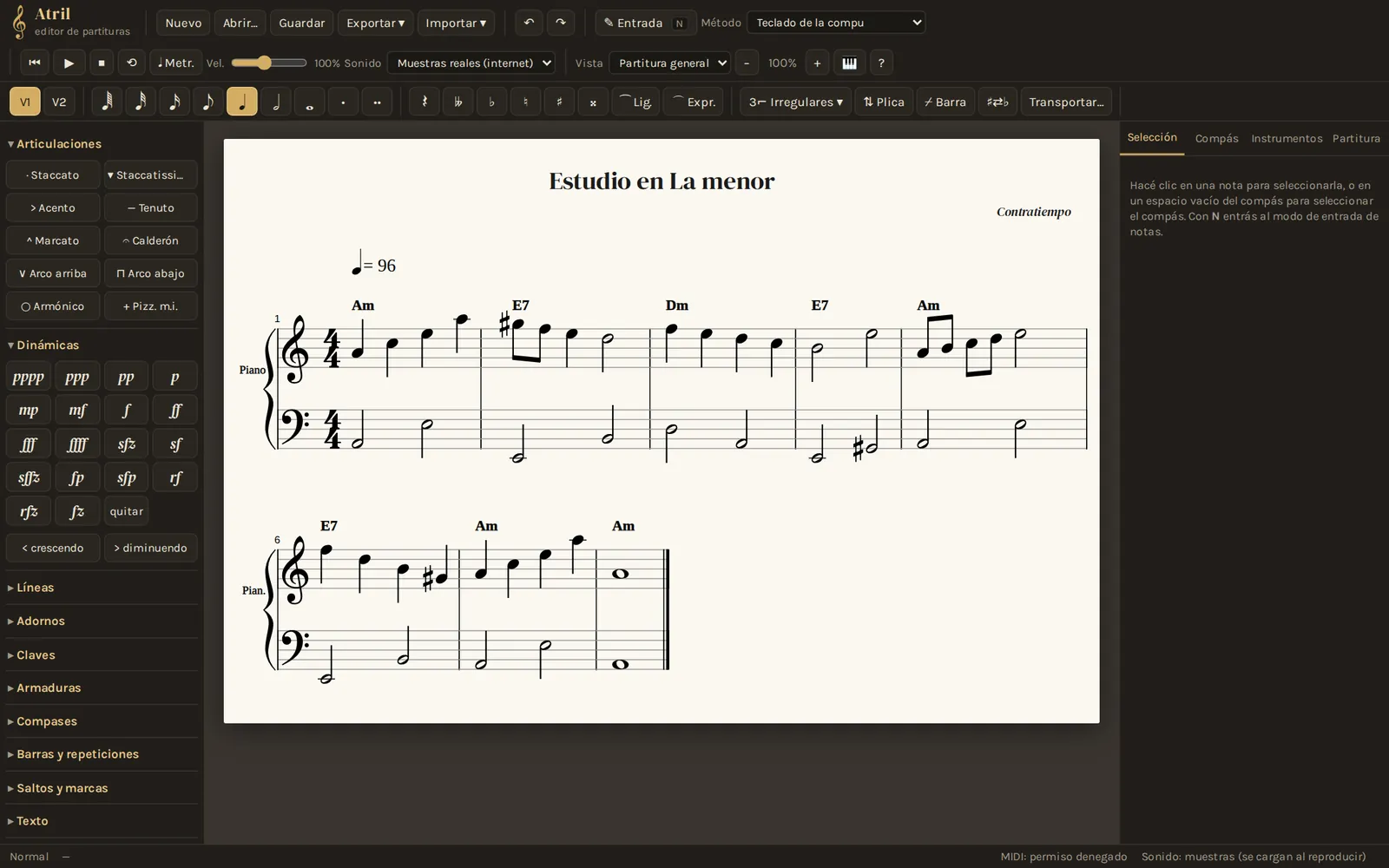Open the Exportar menu
Viewport: 1389px width, 868px height.
coord(375,23)
